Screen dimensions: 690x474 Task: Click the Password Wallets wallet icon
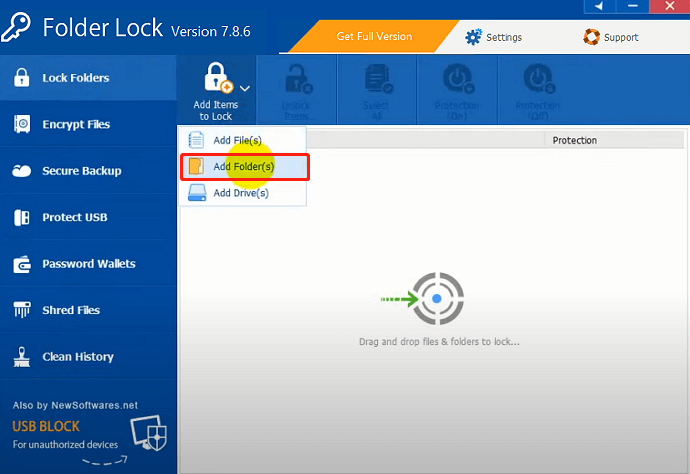point(22,264)
